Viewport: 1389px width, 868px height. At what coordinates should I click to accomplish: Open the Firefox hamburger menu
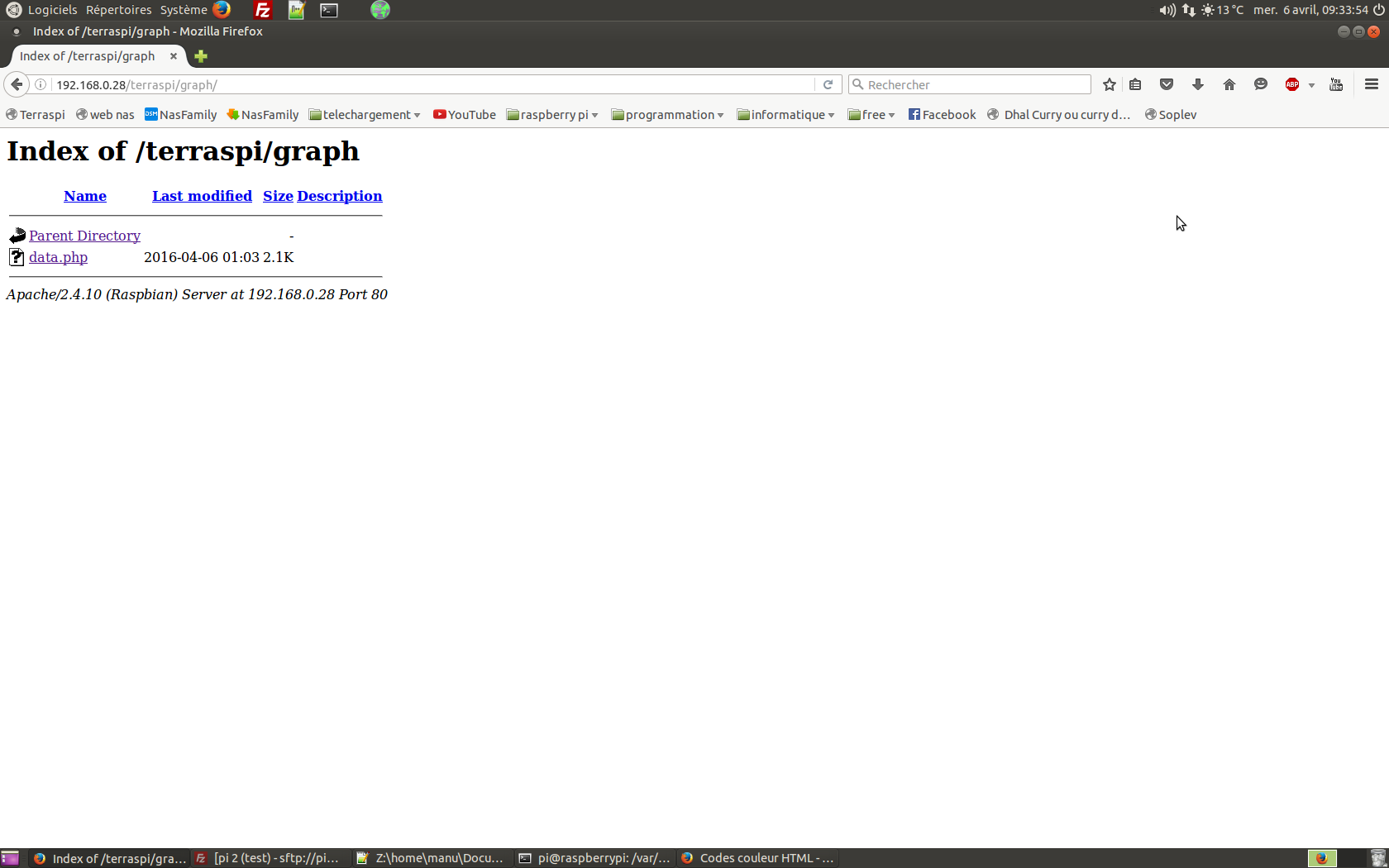[1371, 84]
